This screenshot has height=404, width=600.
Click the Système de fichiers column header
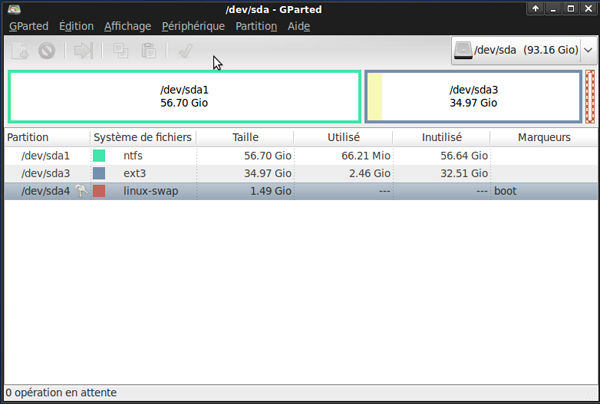point(143,137)
